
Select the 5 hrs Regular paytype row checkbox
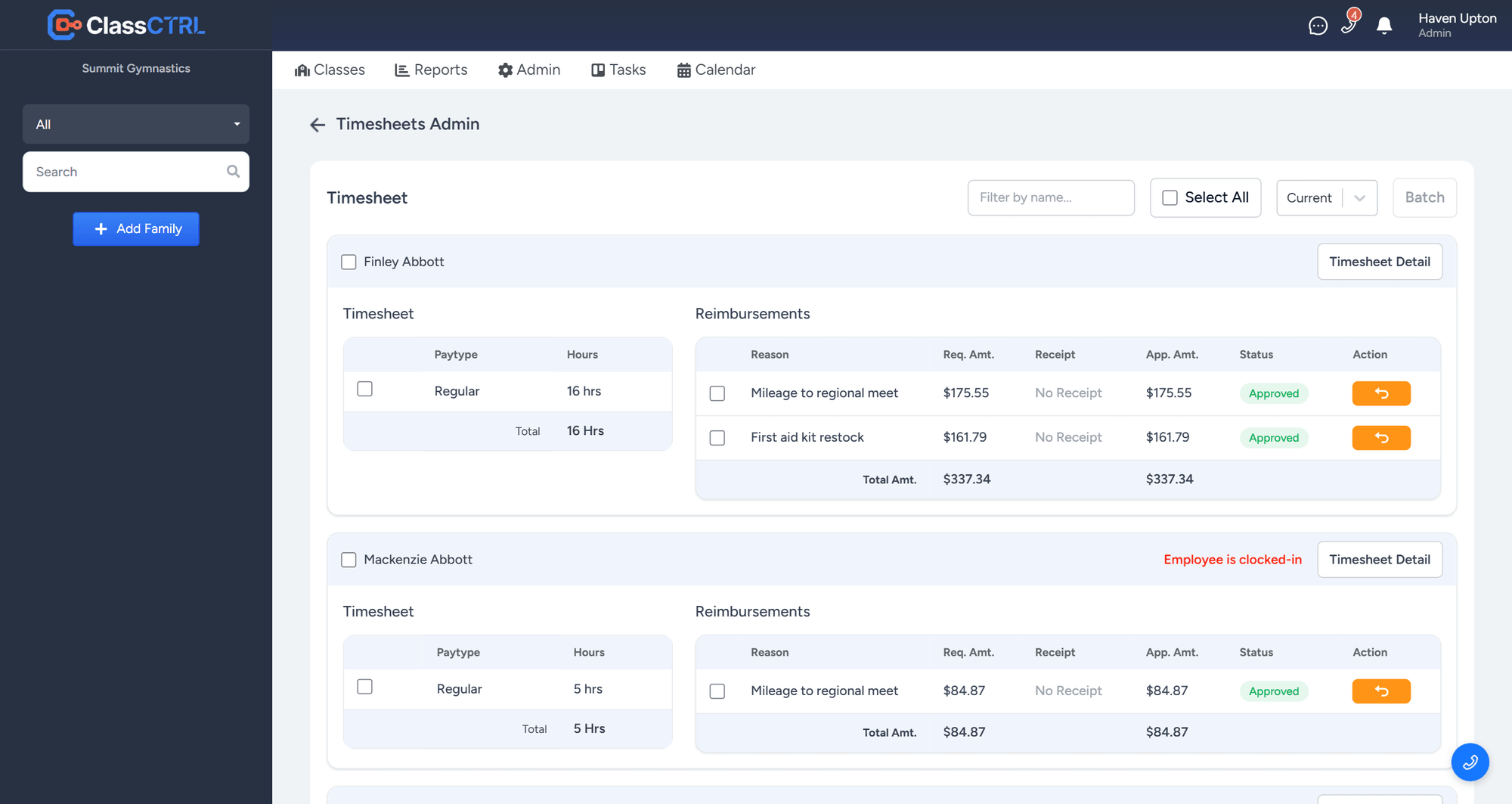[x=364, y=687]
